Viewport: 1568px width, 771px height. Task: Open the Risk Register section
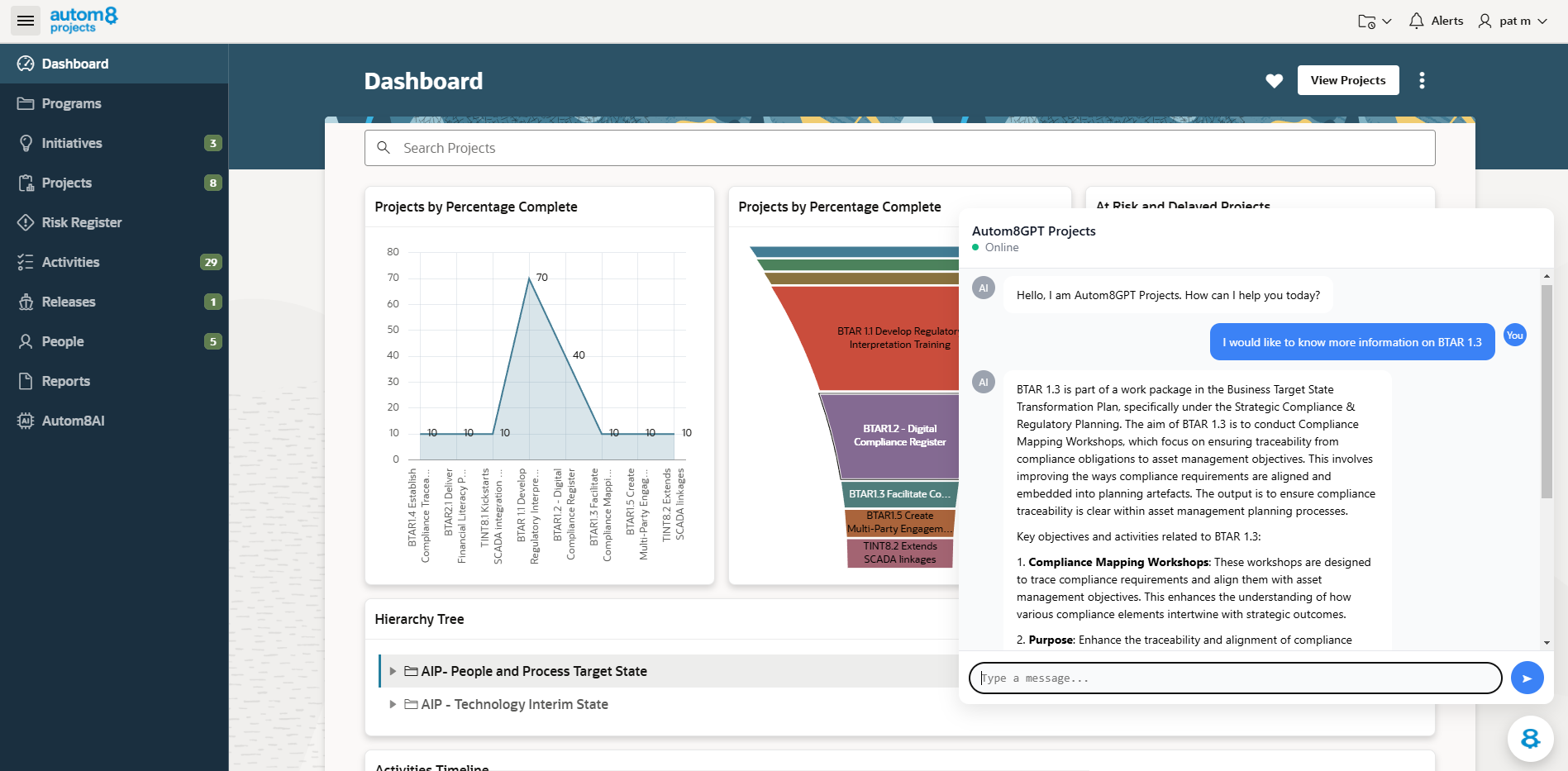pos(81,222)
